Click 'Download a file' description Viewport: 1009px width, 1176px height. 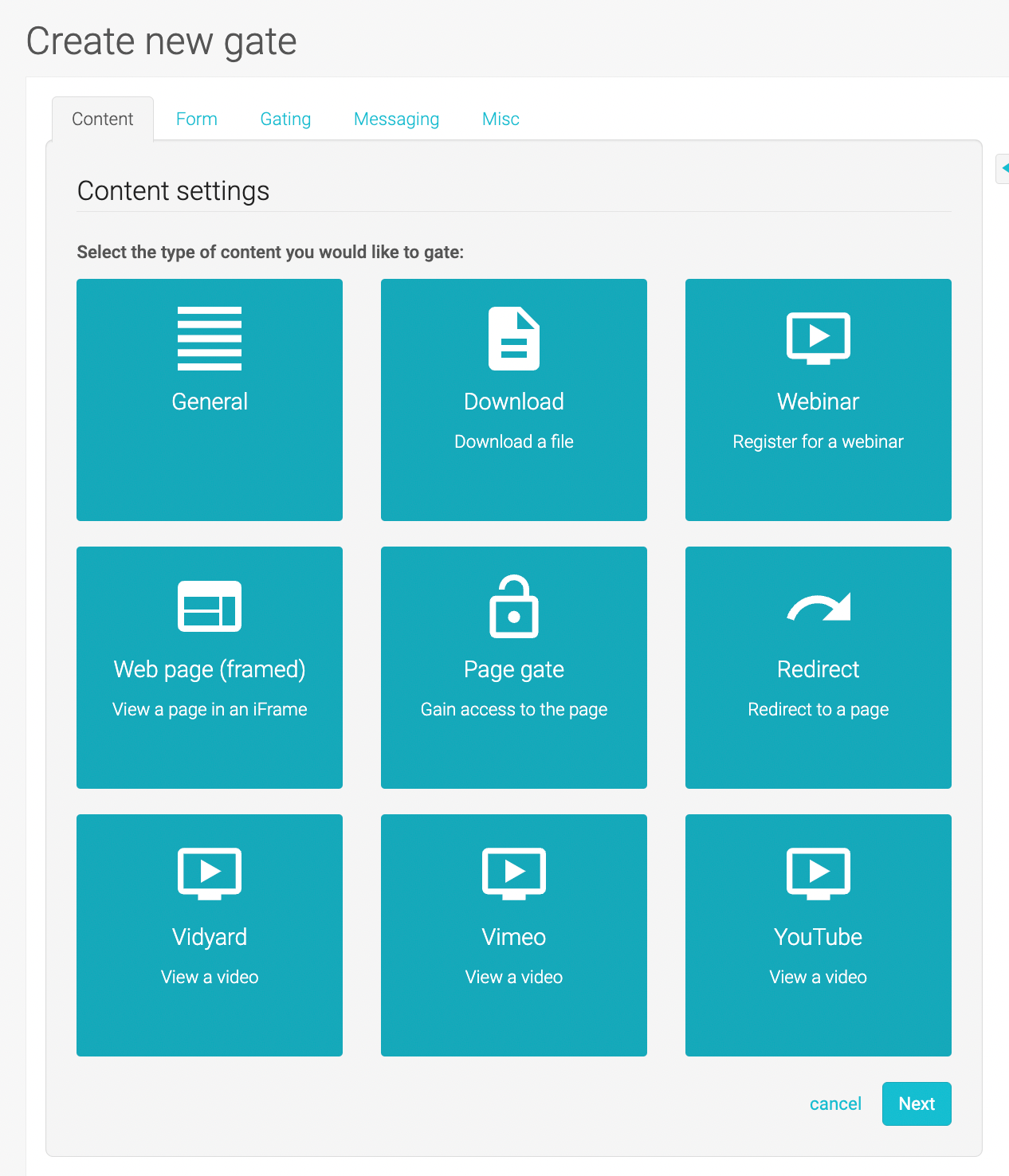pos(514,441)
